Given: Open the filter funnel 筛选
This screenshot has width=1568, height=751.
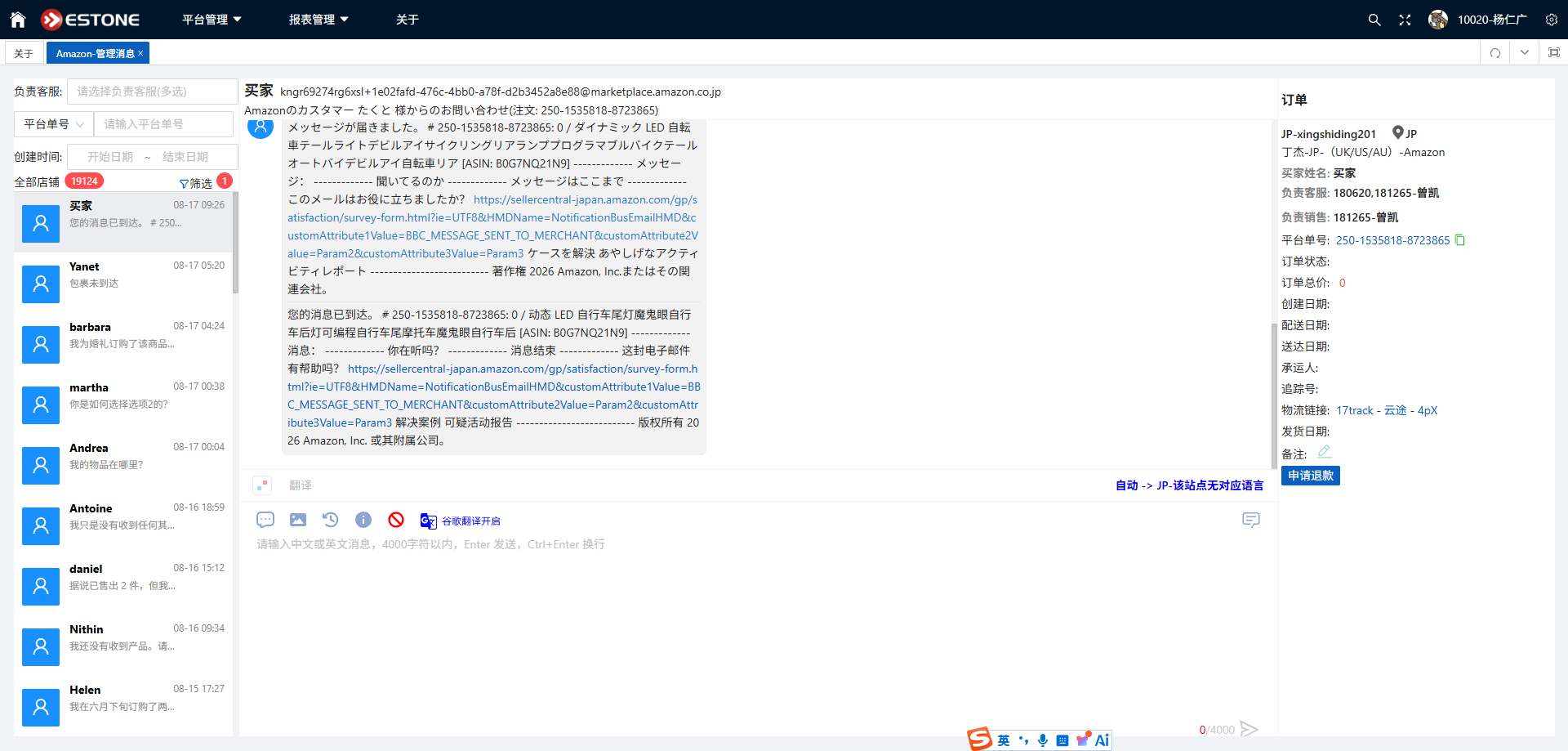Looking at the screenshot, I should pos(196,183).
